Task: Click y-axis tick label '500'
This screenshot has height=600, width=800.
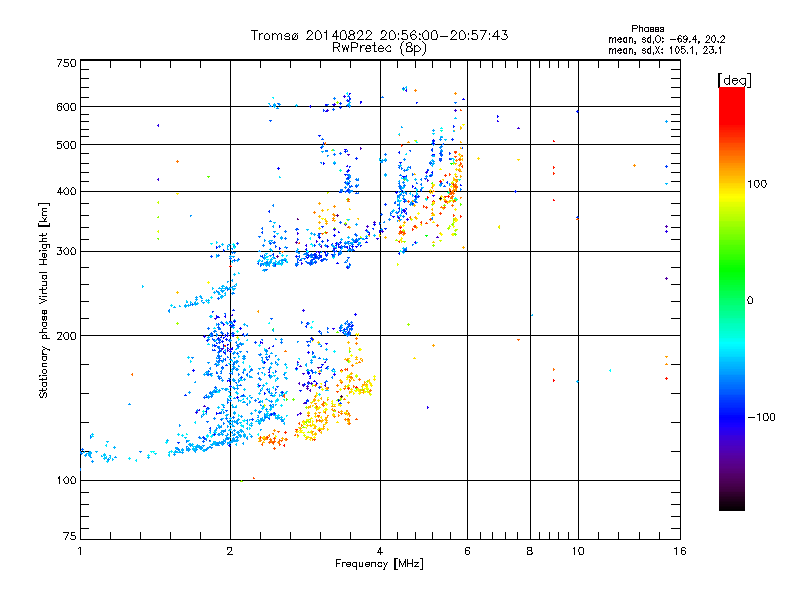Action: (x=67, y=145)
